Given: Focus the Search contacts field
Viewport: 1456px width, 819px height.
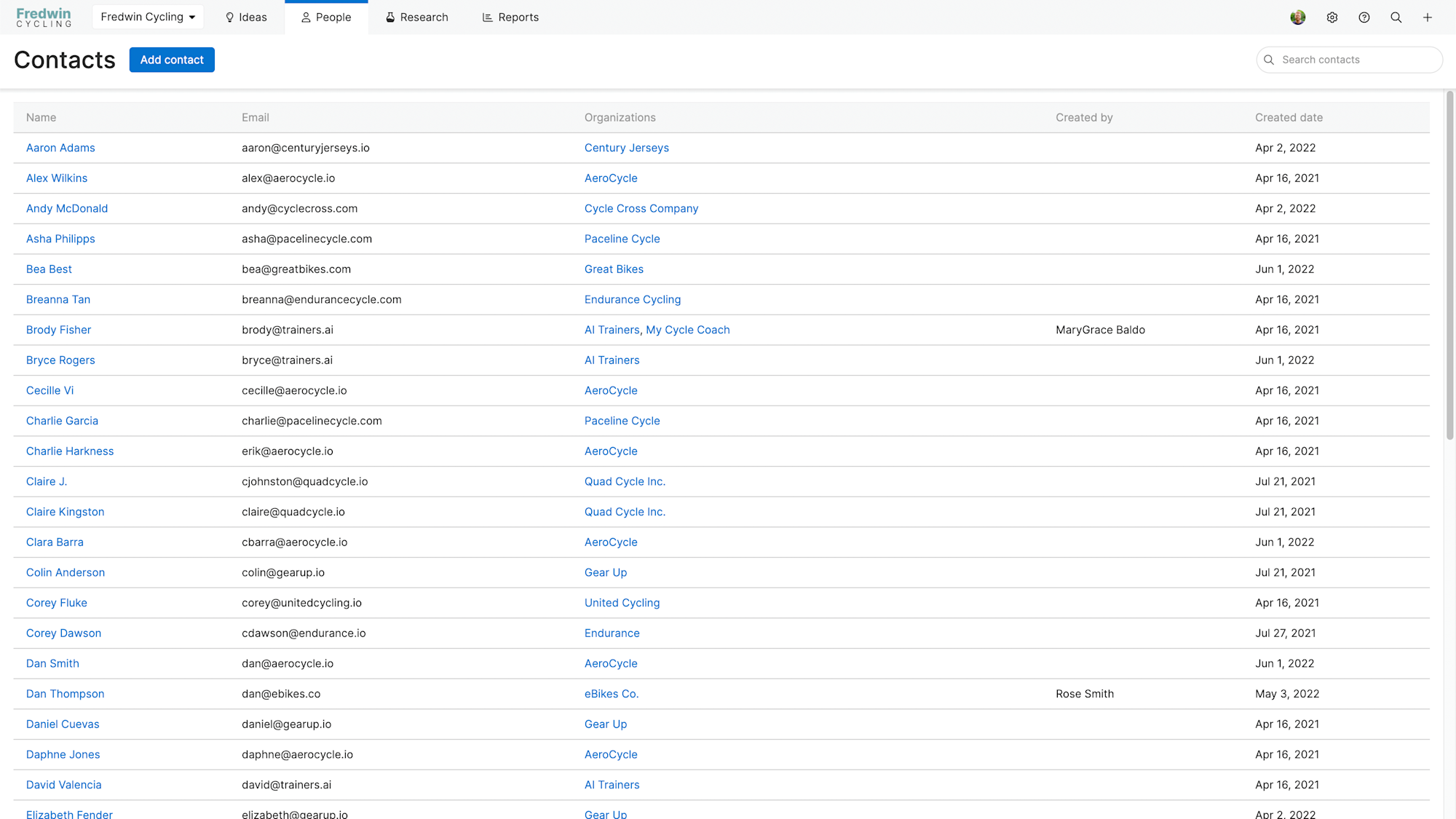Looking at the screenshot, I should point(1356,60).
